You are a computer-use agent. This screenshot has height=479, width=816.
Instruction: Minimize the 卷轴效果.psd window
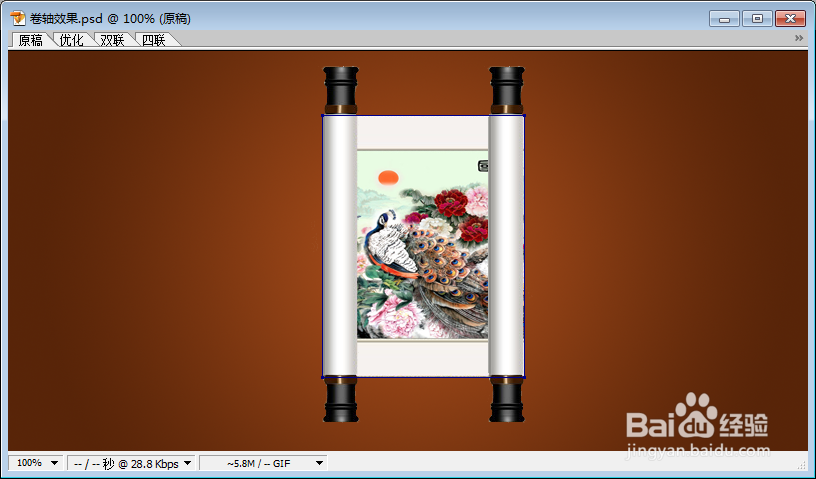click(x=724, y=19)
